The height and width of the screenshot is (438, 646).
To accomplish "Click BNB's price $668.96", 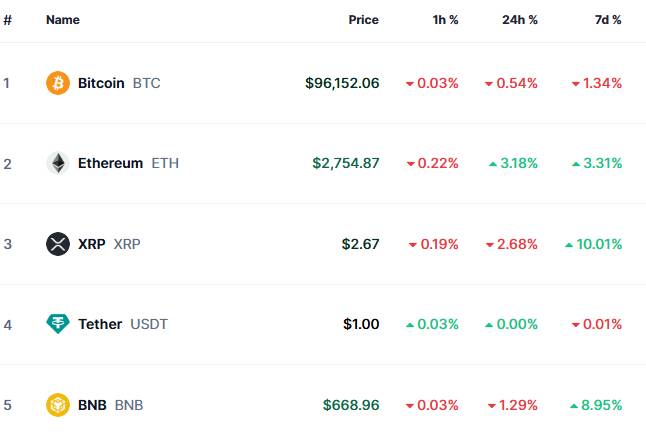I will point(351,405).
